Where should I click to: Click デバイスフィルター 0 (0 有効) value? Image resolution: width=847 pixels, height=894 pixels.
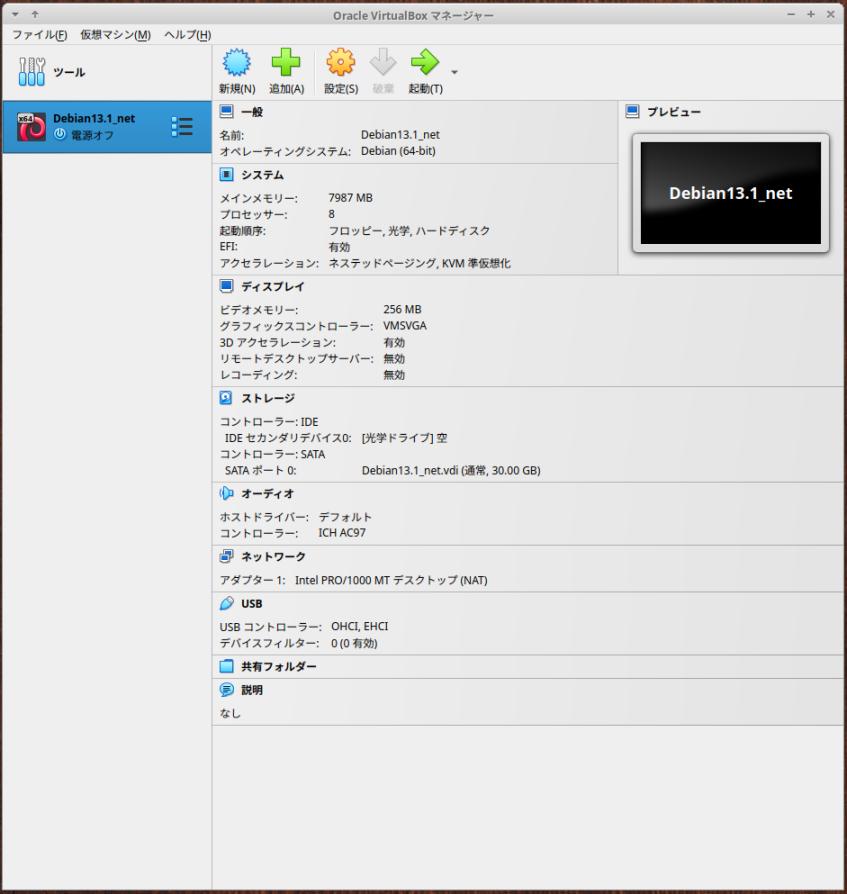tap(354, 643)
